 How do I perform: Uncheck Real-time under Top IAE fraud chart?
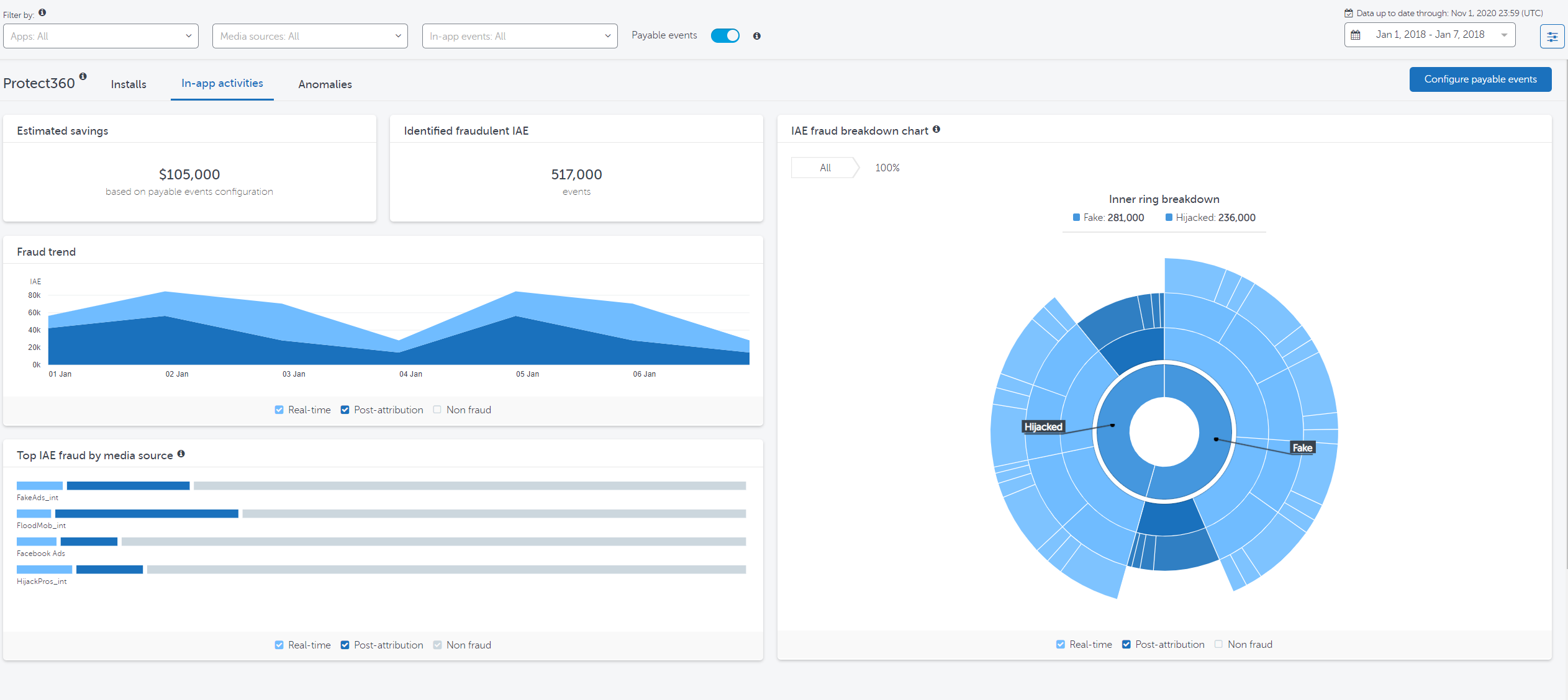click(x=279, y=645)
